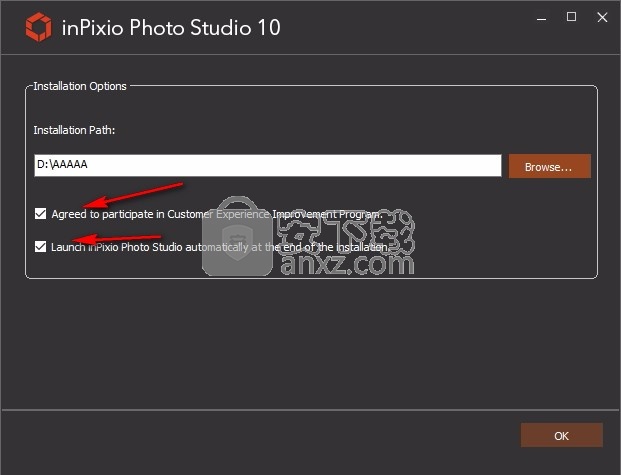Click the inPixio logo icon
The width and height of the screenshot is (621, 475).
[x=38, y=27]
